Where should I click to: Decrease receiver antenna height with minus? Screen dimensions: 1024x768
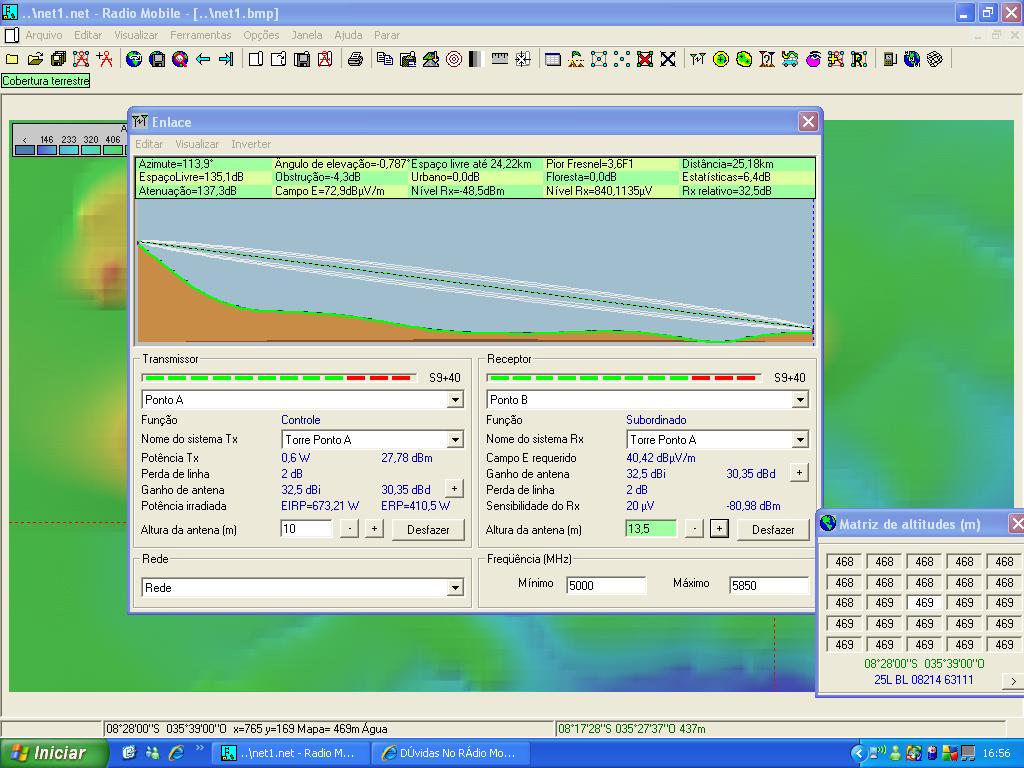click(x=694, y=529)
